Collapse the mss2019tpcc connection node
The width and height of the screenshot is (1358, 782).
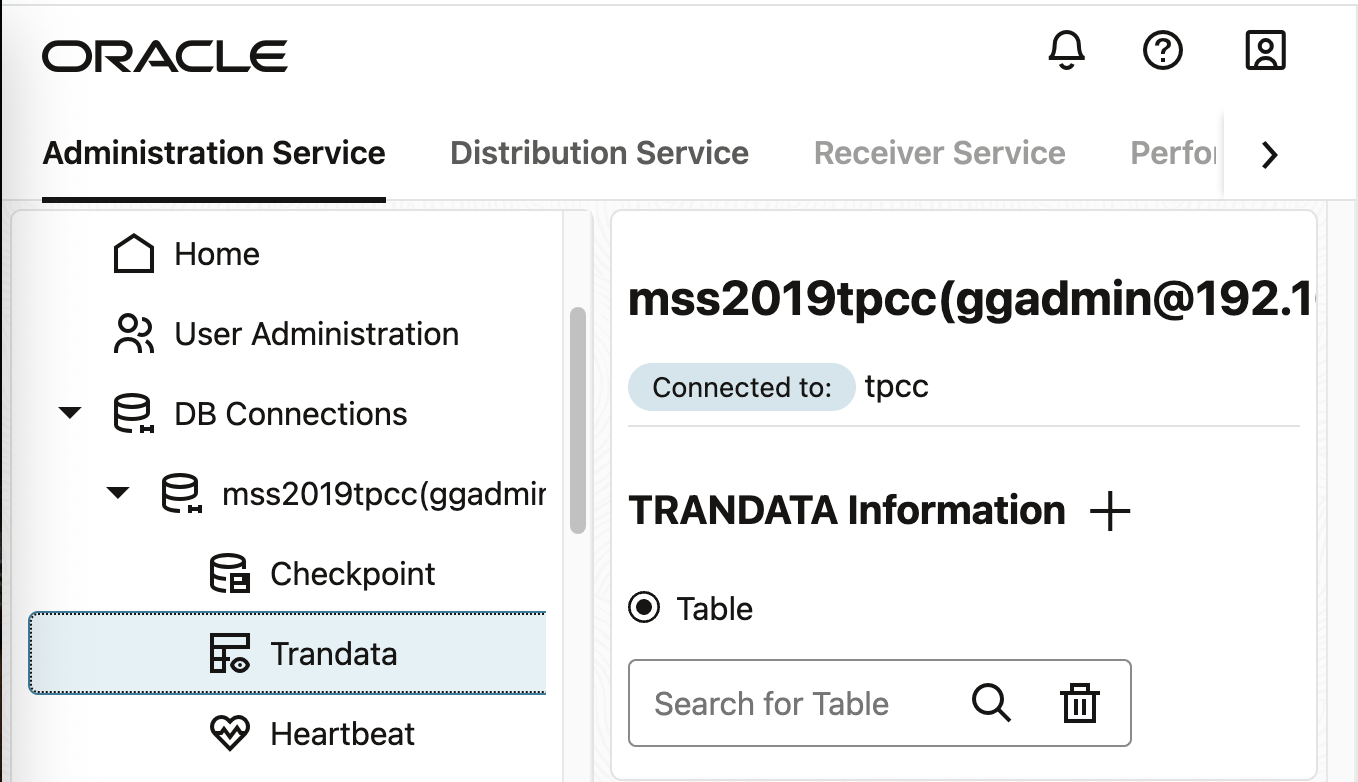coord(118,493)
